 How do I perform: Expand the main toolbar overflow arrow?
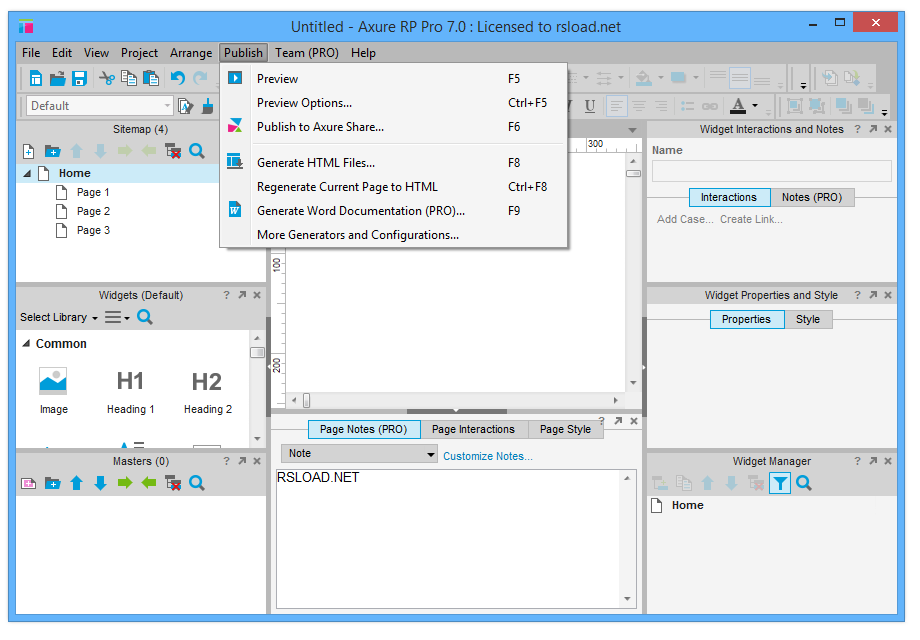pyautogui.click(x=803, y=86)
